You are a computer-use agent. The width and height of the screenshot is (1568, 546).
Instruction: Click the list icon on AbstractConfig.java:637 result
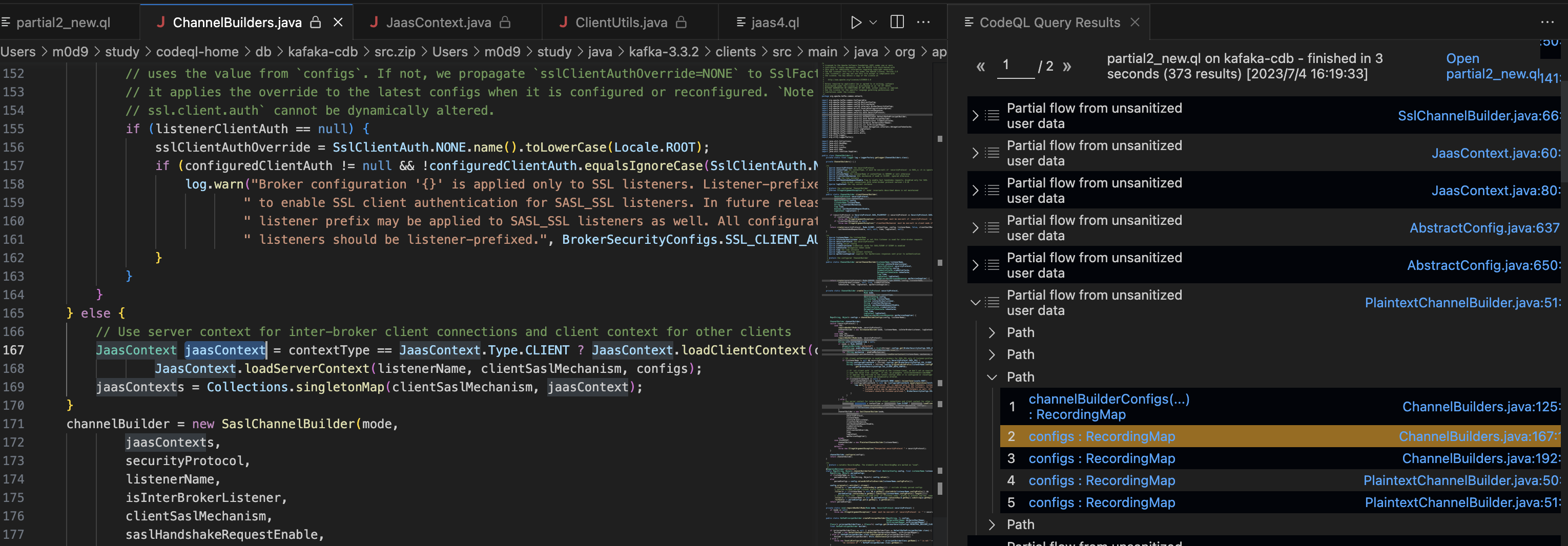(992, 227)
